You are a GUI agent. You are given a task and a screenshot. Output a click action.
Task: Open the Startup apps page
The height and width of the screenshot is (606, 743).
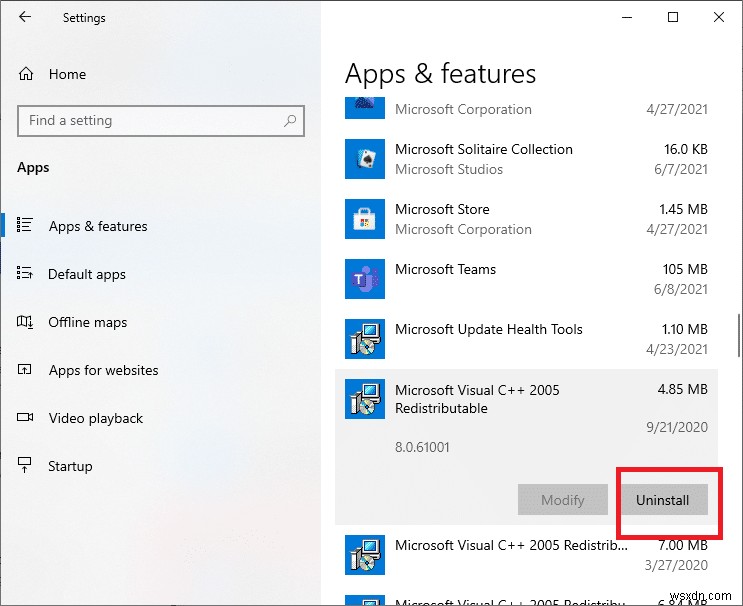click(x=70, y=466)
